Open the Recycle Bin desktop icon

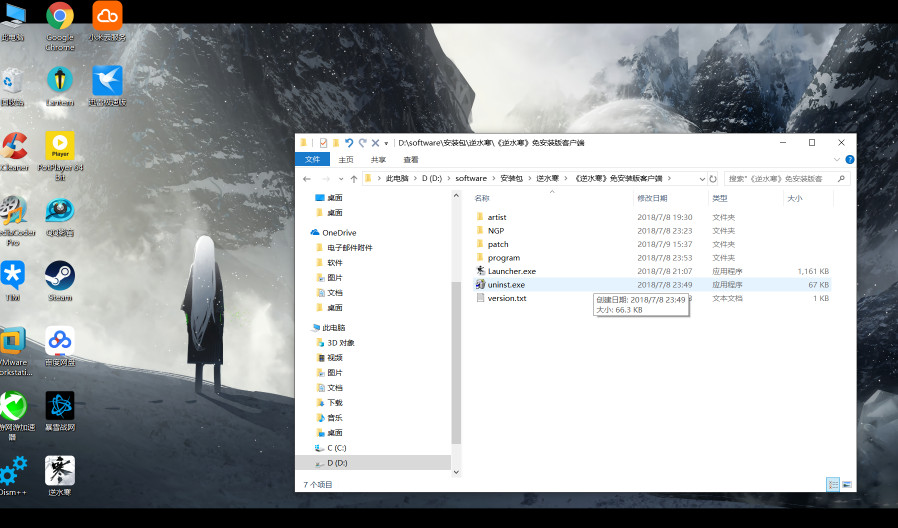(11, 86)
